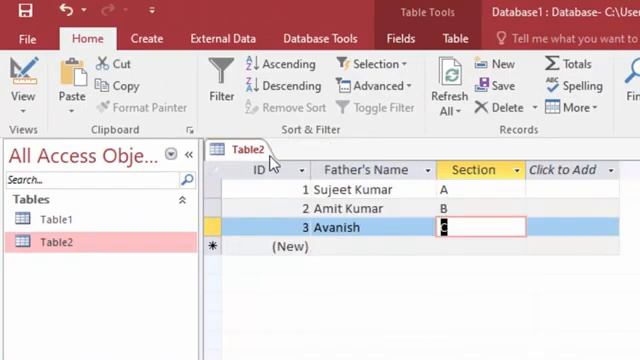Image resolution: width=640 pixels, height=360 pixels.
Task: Click the View design icon
Action: [23, 71]
